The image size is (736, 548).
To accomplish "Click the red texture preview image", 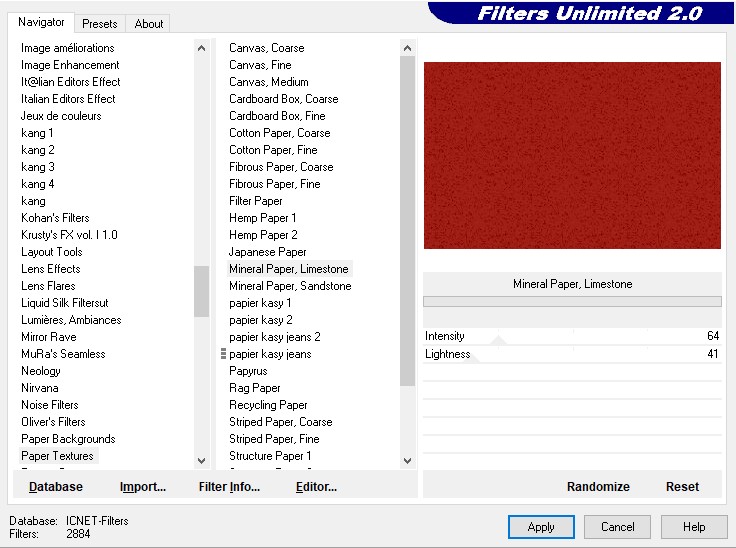I will [x=572, y=155].
